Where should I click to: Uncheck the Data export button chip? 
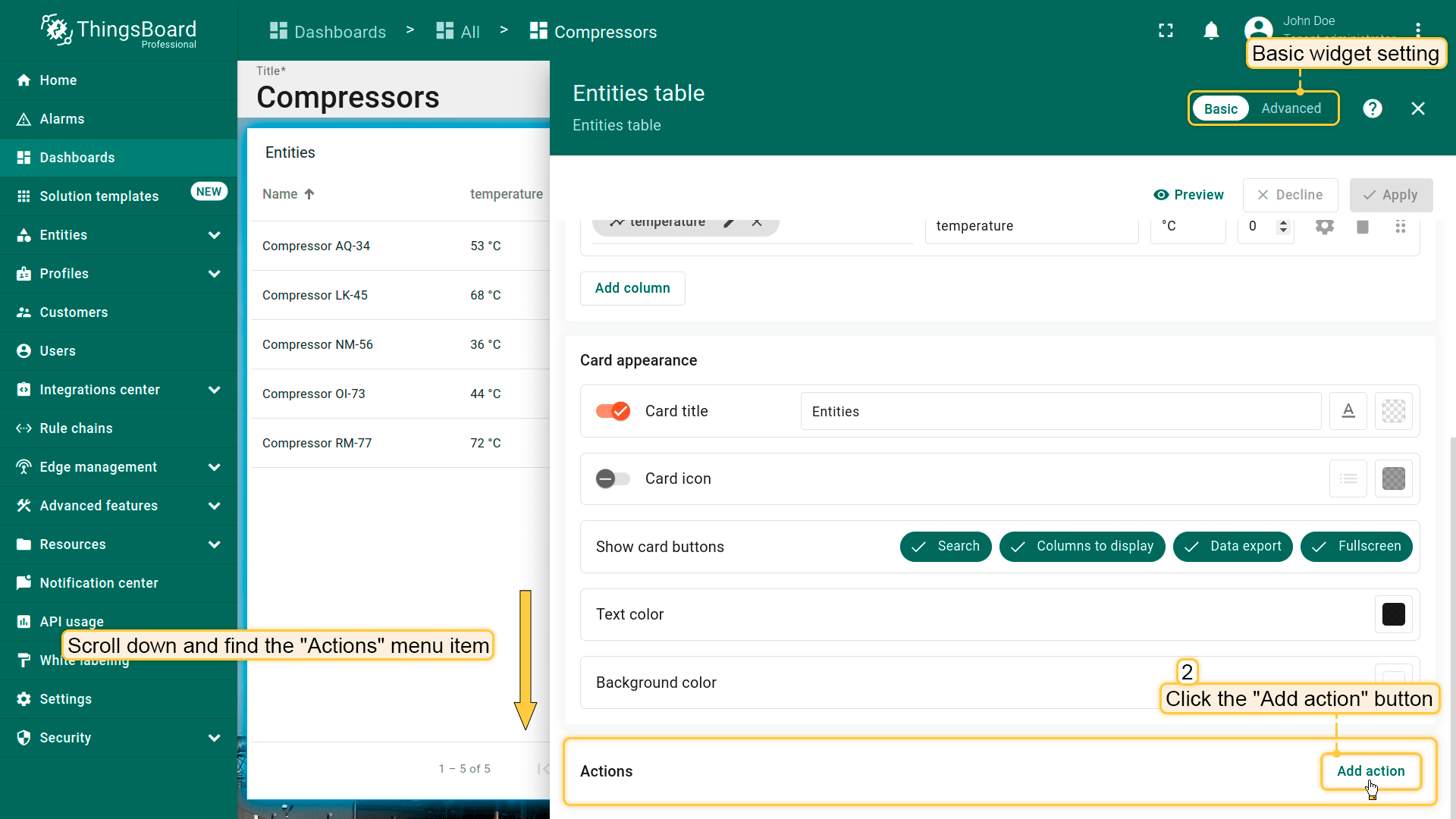tap(1232, 546)
